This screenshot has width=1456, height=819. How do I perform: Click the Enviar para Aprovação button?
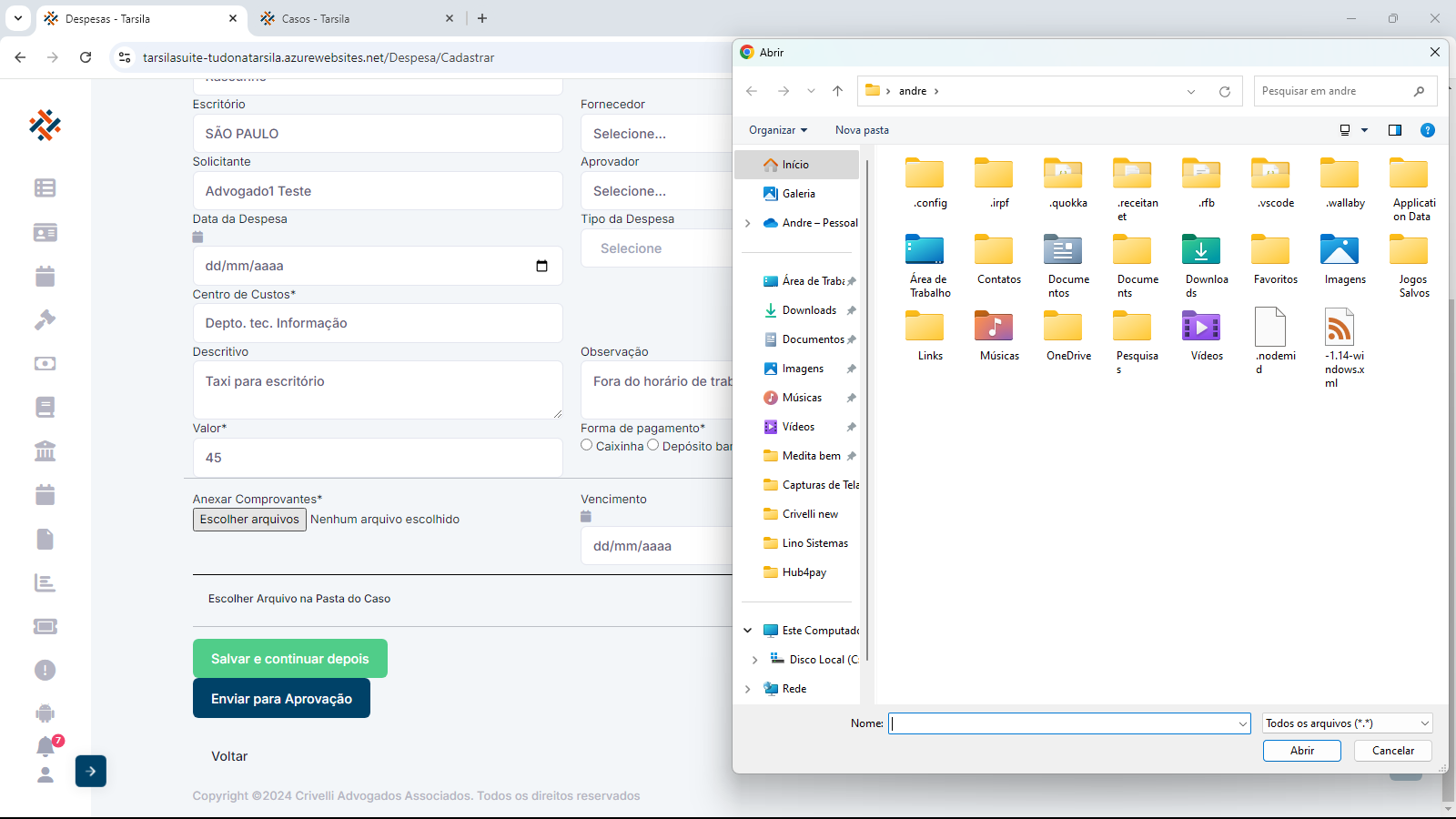281,699
